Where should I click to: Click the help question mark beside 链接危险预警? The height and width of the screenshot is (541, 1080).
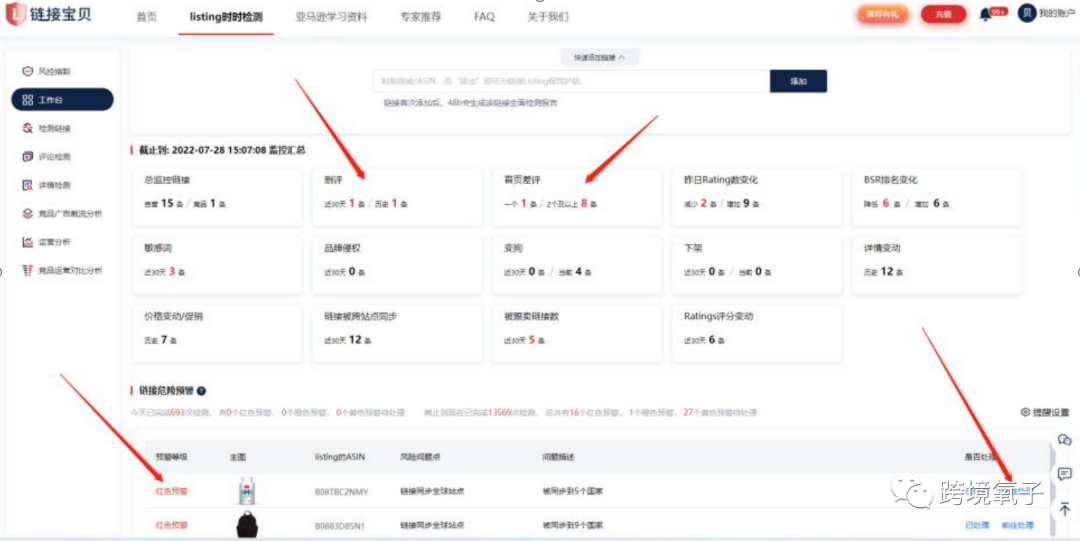pyautogui.click(x=201, y=391)
